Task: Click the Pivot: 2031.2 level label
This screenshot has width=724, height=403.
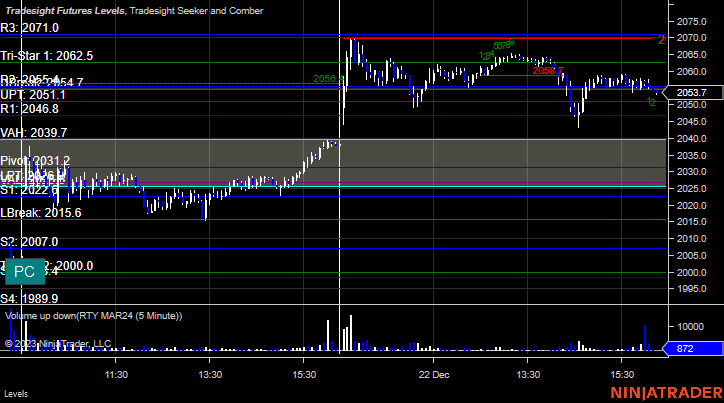Action: pos(35,161)
